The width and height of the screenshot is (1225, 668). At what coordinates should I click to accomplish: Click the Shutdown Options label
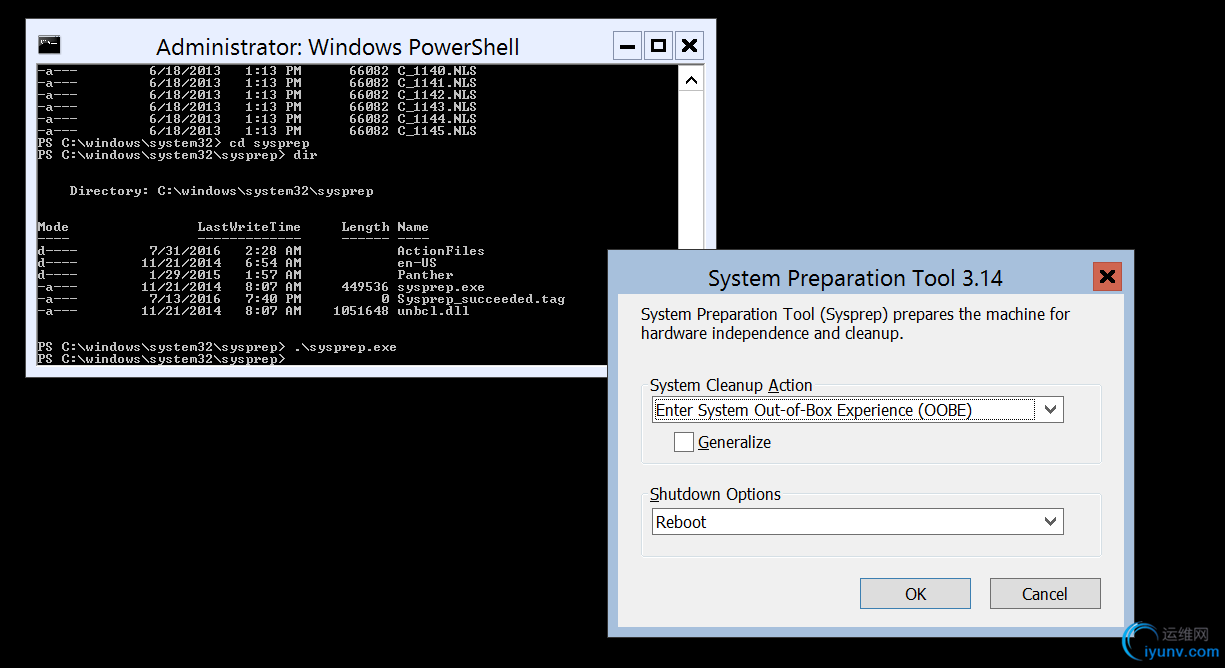(715, 494)
